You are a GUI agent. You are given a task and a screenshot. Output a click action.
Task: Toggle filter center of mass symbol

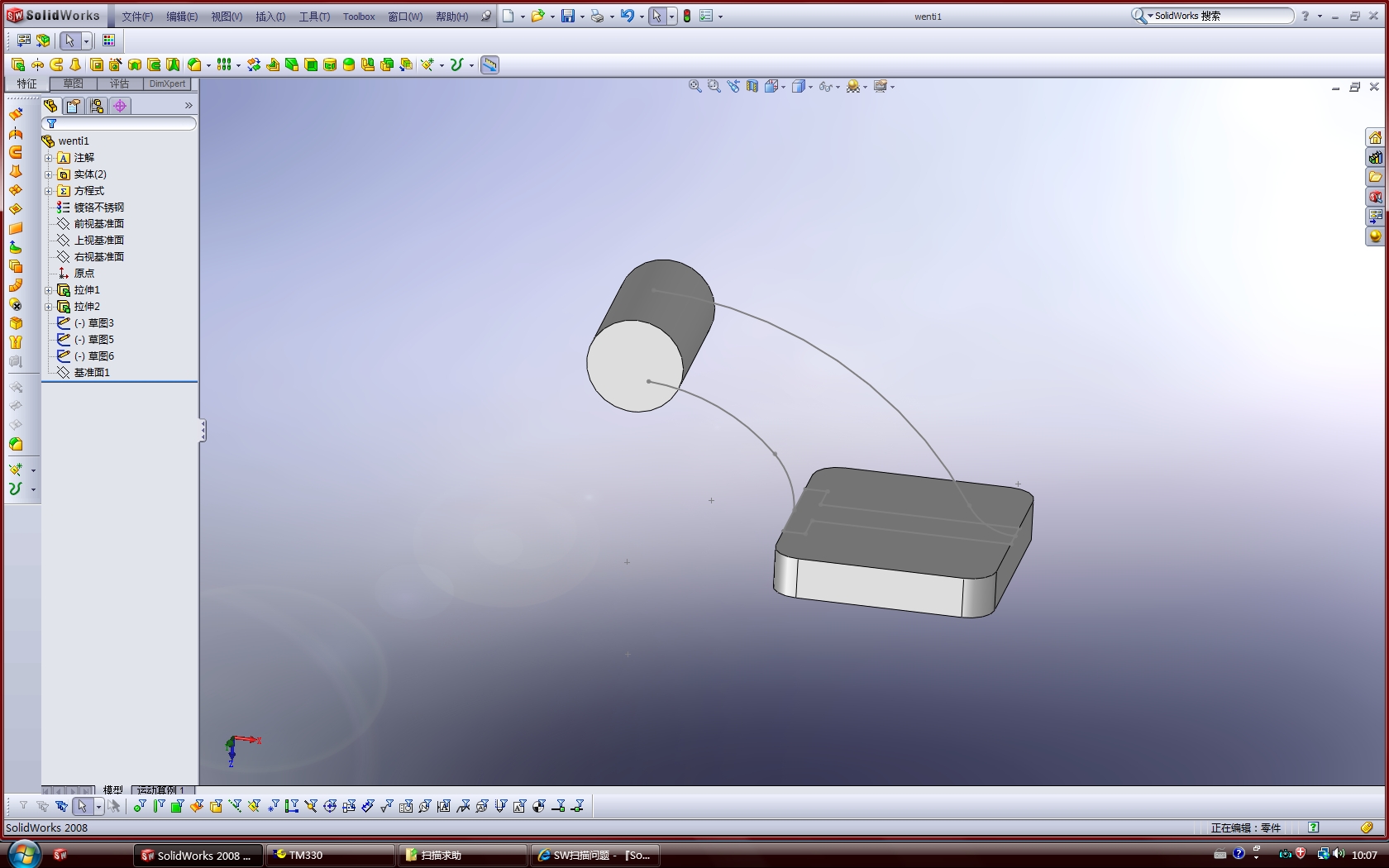click(539, 806)
